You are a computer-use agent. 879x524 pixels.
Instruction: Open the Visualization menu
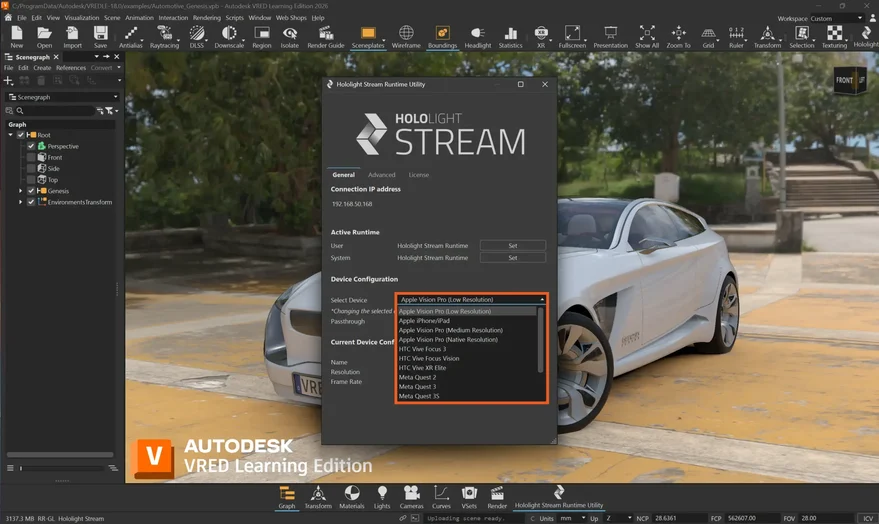pos(82,18)
